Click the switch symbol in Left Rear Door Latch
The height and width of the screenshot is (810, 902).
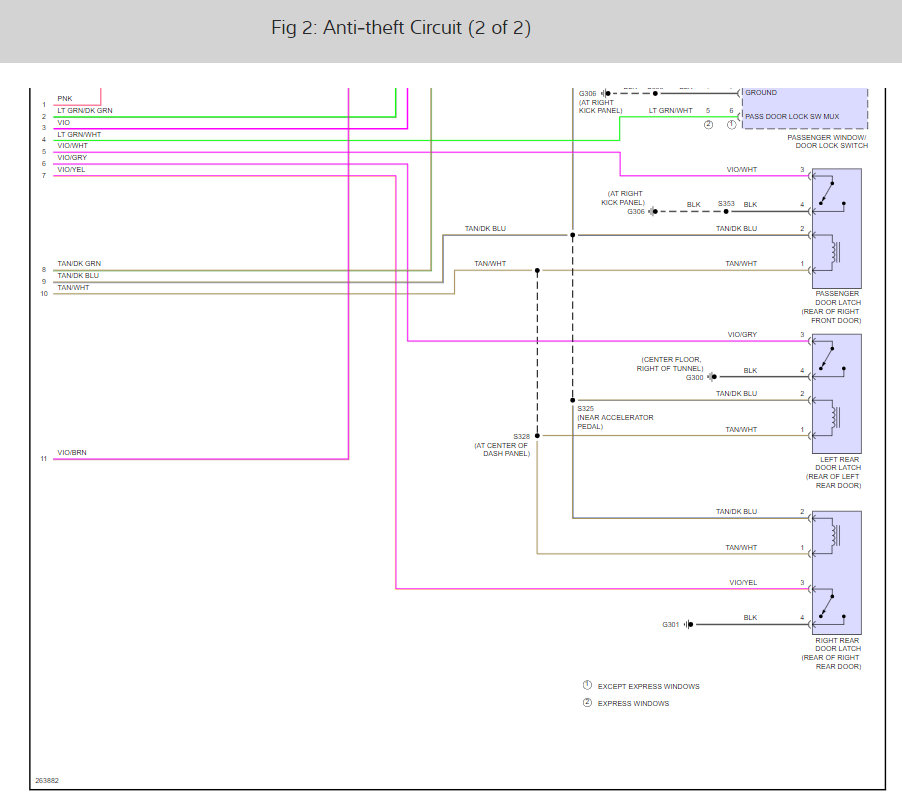tap(830, 360)
